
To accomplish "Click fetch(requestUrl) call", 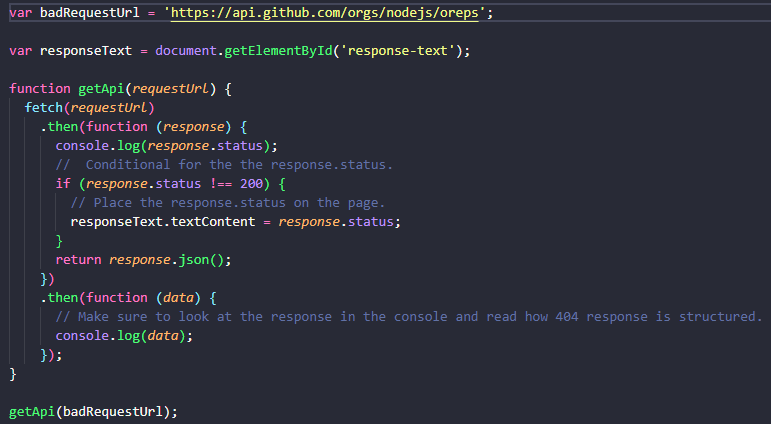I will coord(89,108).
